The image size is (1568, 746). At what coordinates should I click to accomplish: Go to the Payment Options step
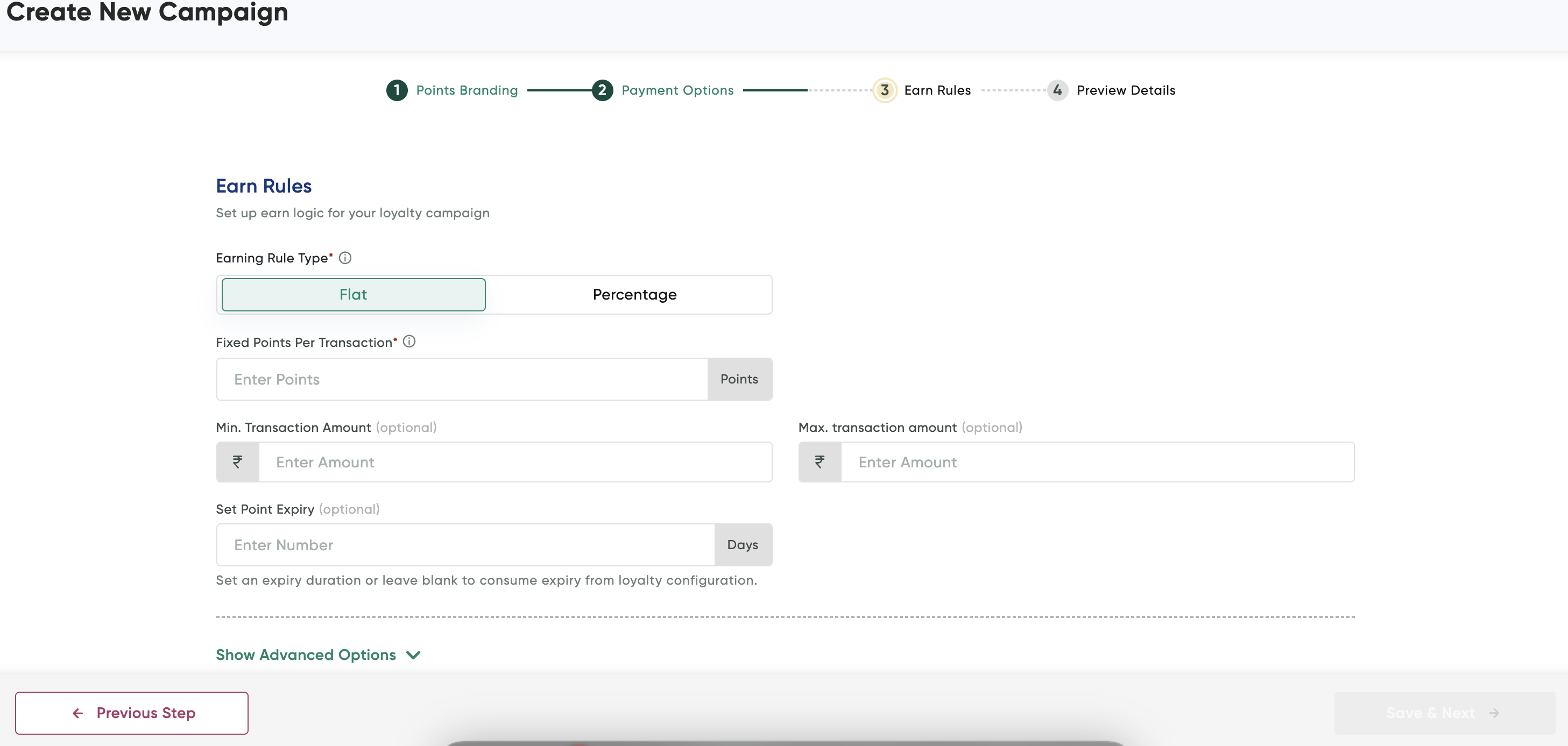tap(677, 90)
